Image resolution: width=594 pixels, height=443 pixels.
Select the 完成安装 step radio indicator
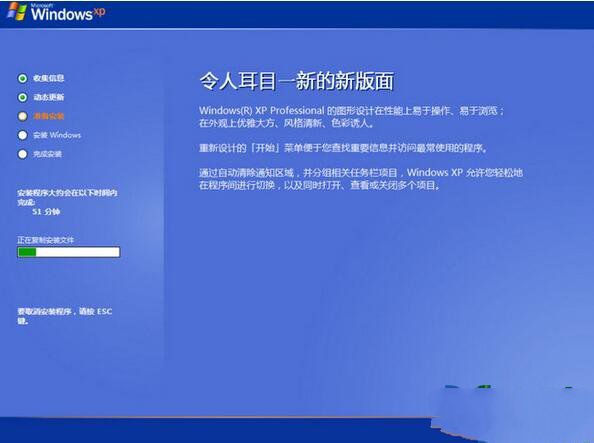[23, 154]
